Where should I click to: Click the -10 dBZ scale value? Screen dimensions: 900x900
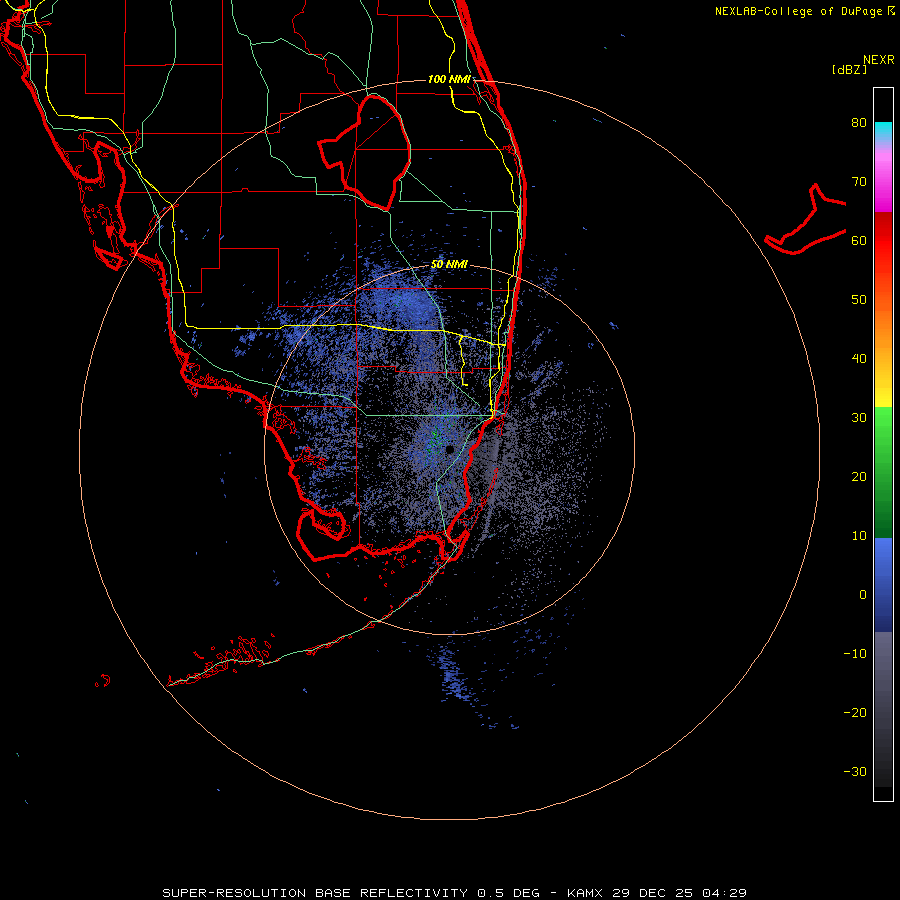pyautogui.click(x=855, y=654)
